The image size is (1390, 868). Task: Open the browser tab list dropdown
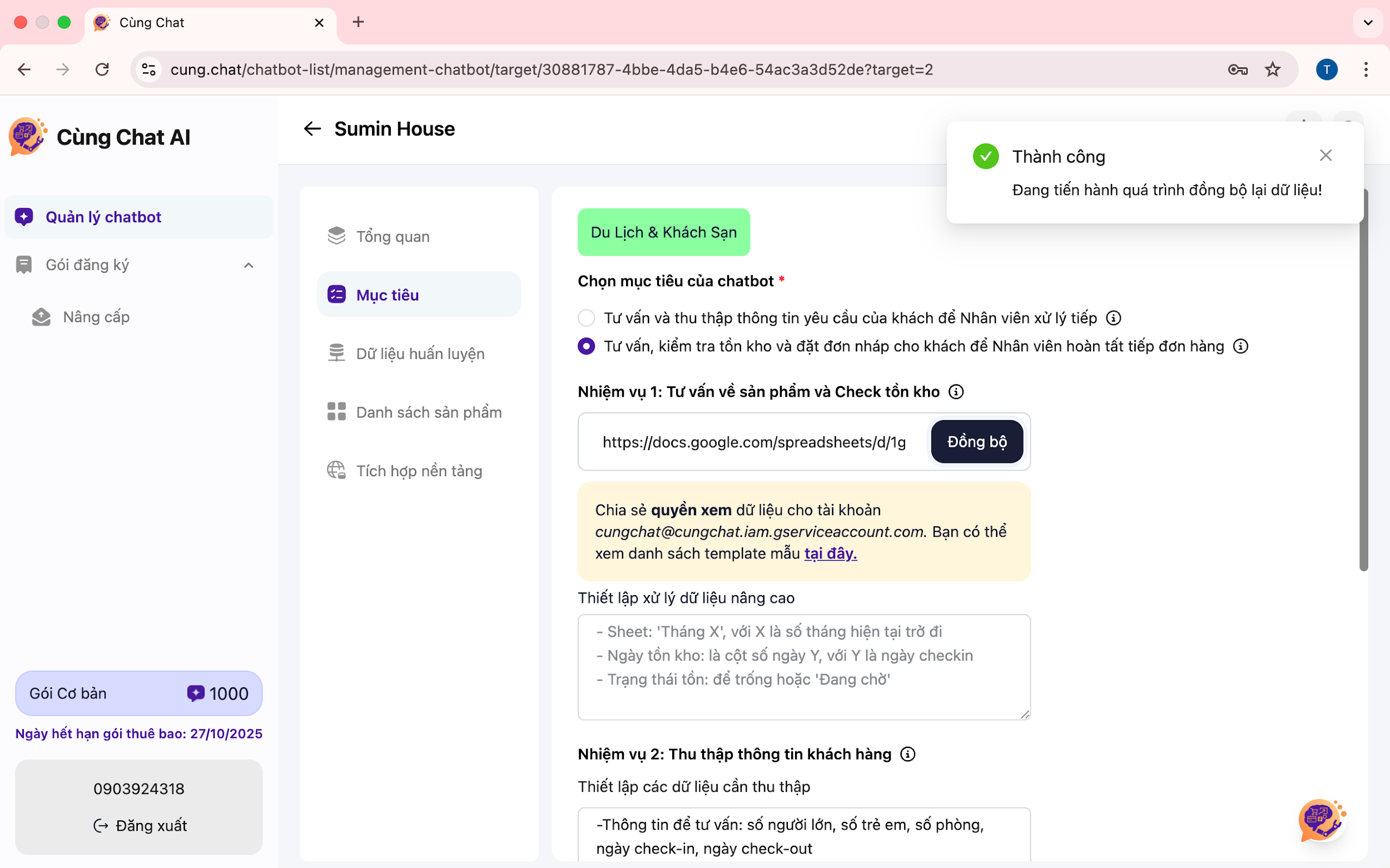coord(1368,23)
